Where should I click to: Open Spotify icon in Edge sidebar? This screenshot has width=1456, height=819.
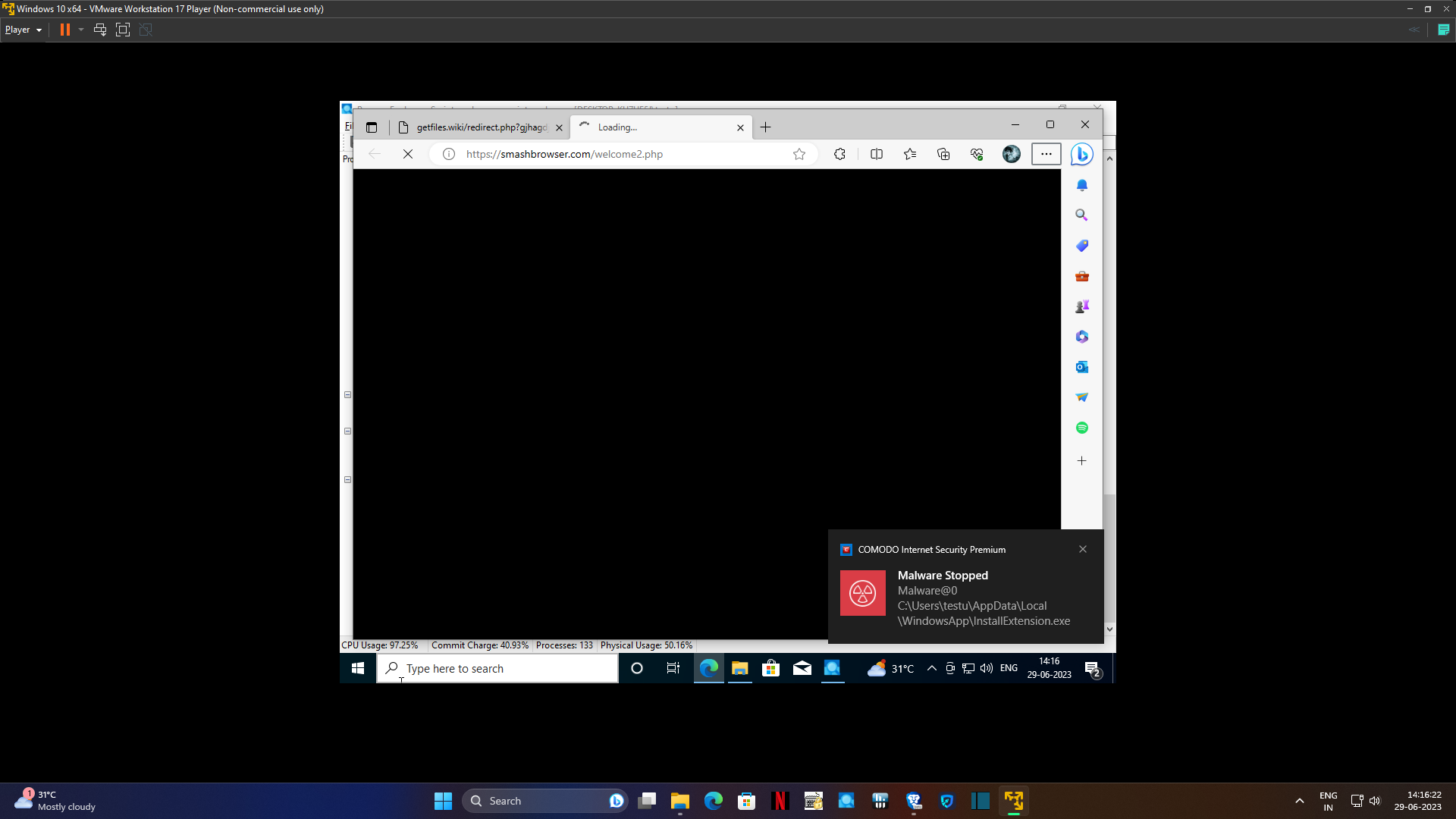coord(1082,428)
